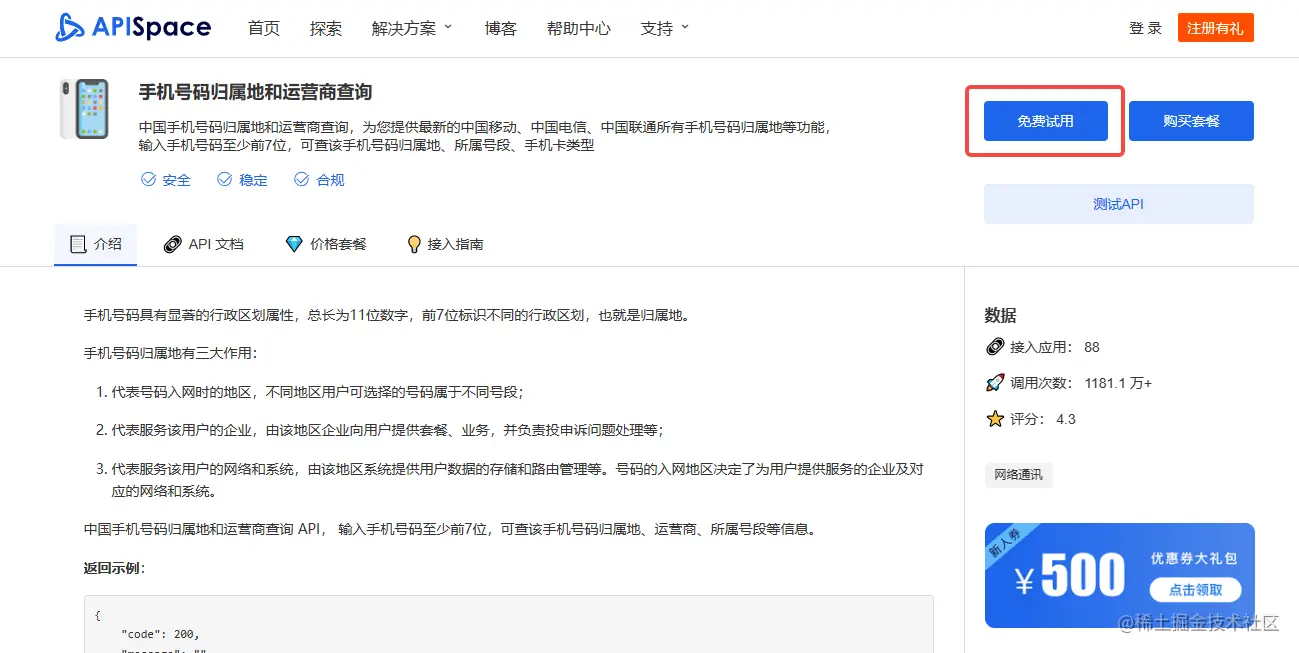The height and width of the screenshot is (653, 1299).
Task: Click the 价格套餐 diamond icon
Action: 293,244
